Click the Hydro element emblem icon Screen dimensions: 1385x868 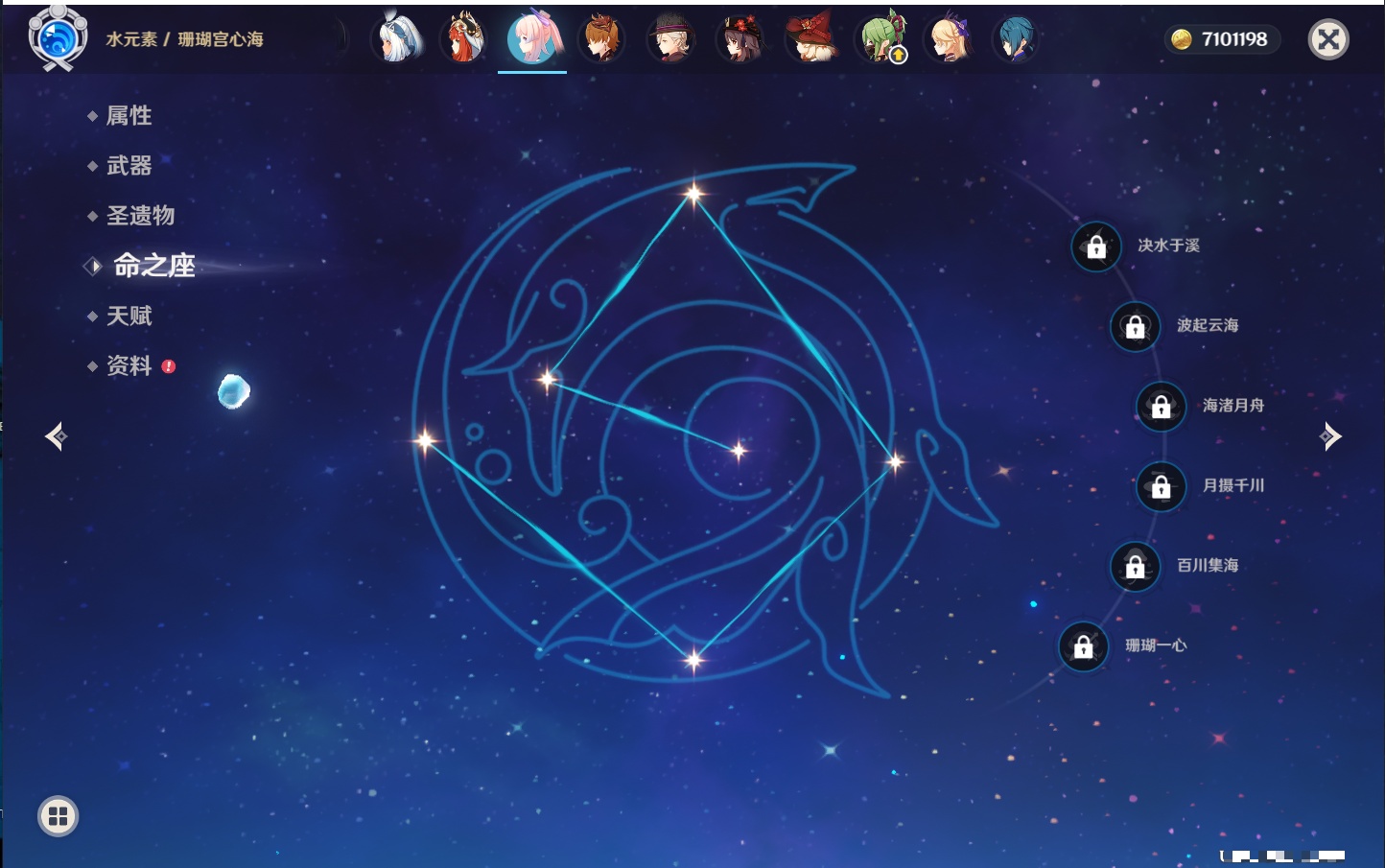(58, 38)
